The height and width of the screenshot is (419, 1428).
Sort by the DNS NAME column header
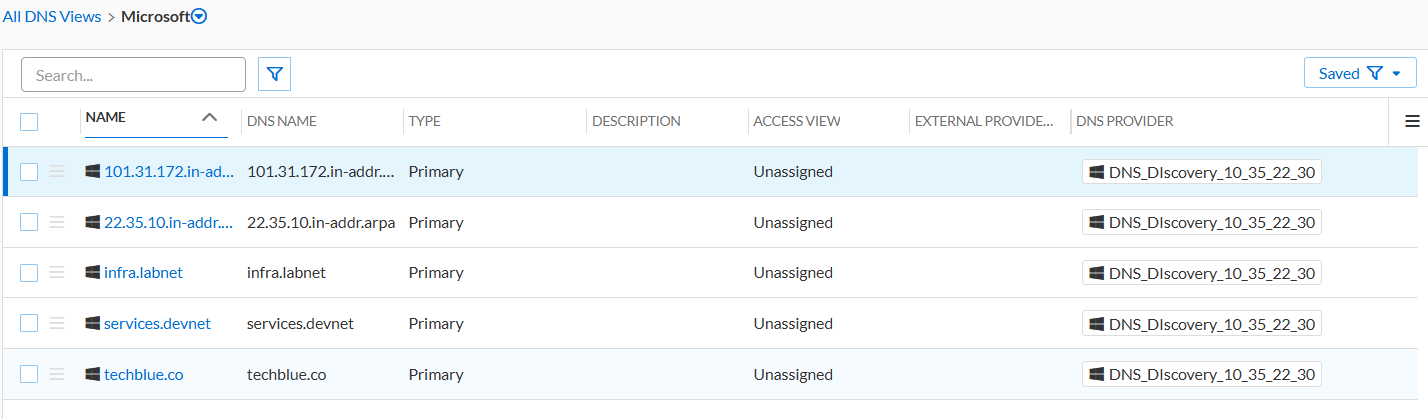[282, 121]
